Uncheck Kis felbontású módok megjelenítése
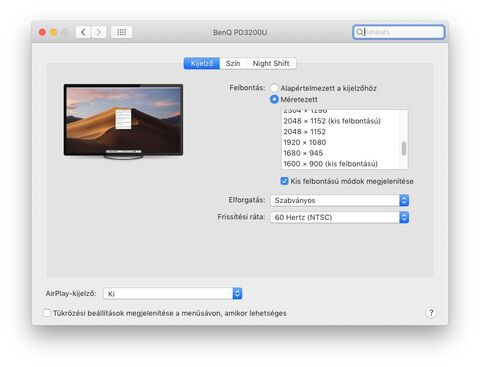Viewport: 480px width, 367px height. 284,181
